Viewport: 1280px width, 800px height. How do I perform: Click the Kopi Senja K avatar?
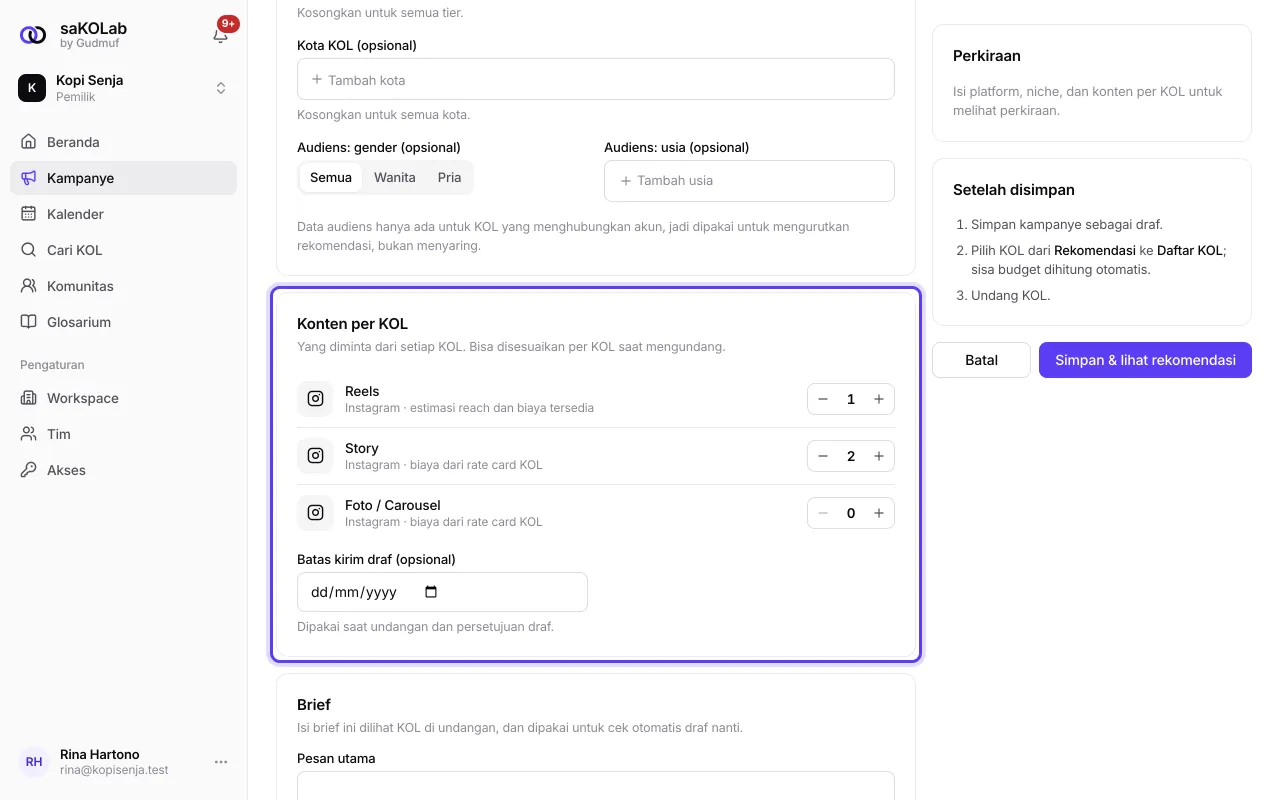point(32,88)
